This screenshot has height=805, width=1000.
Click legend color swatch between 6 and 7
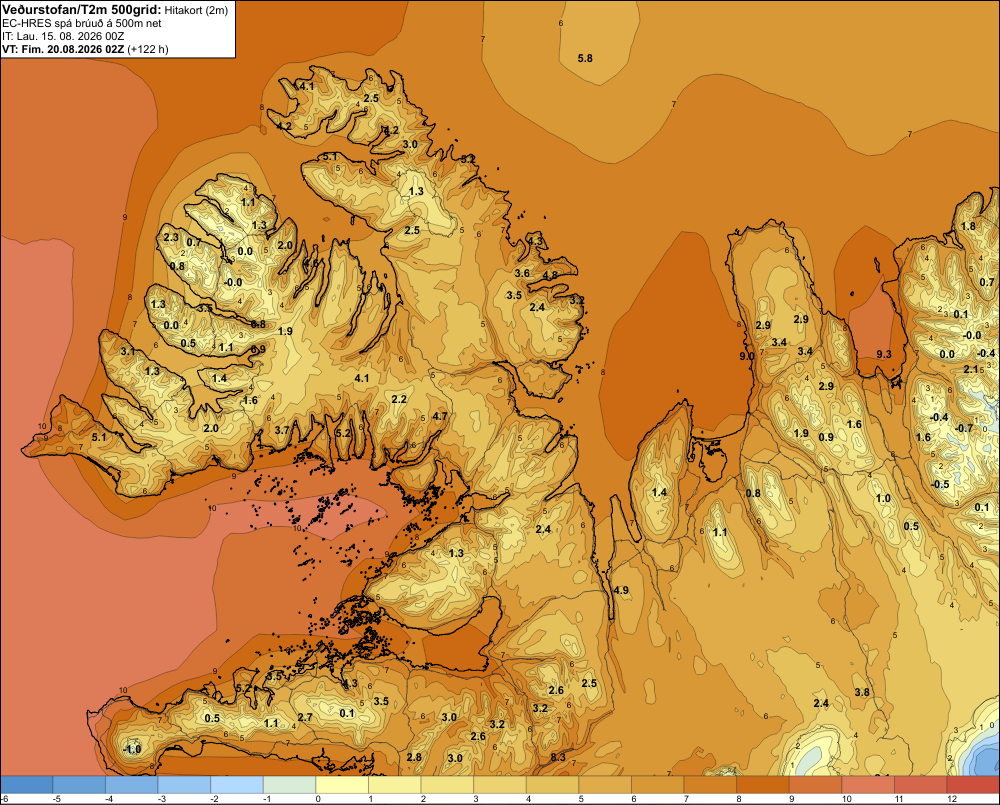658,784
